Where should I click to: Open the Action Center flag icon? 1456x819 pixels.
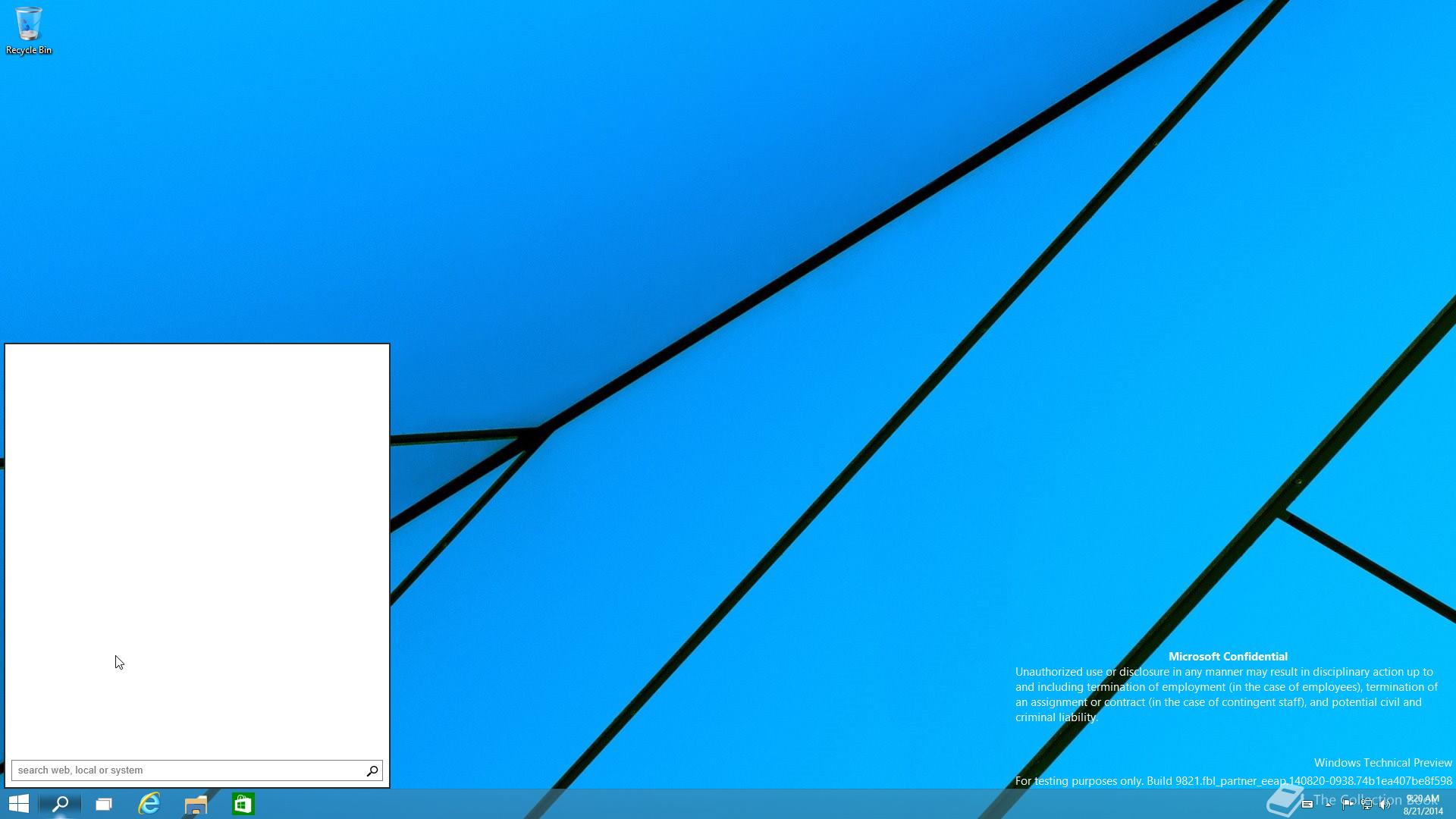coord(1348,804)
